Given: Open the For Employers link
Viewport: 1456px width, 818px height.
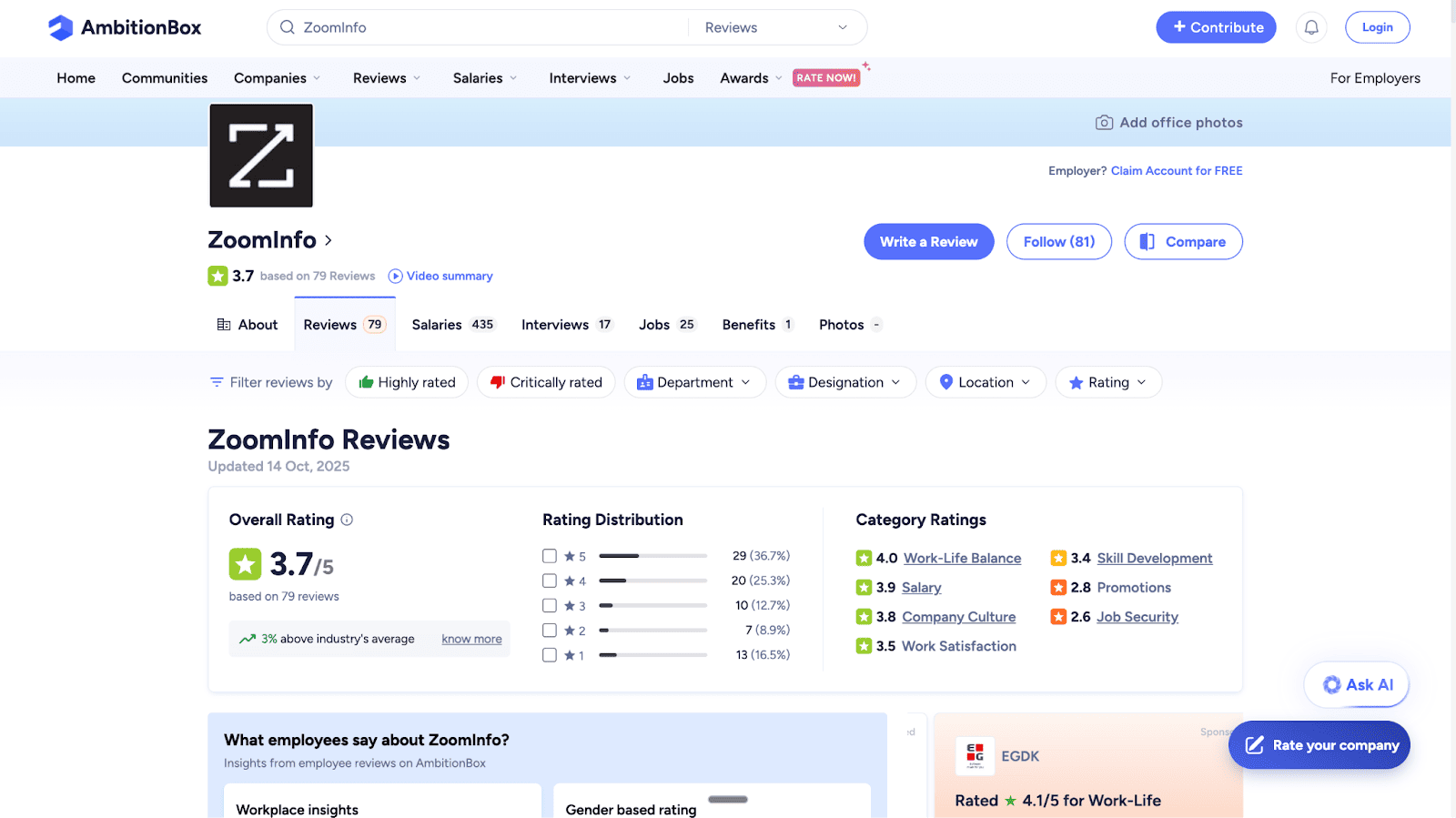Looking at the screenshot, I should click(1375, 78).
